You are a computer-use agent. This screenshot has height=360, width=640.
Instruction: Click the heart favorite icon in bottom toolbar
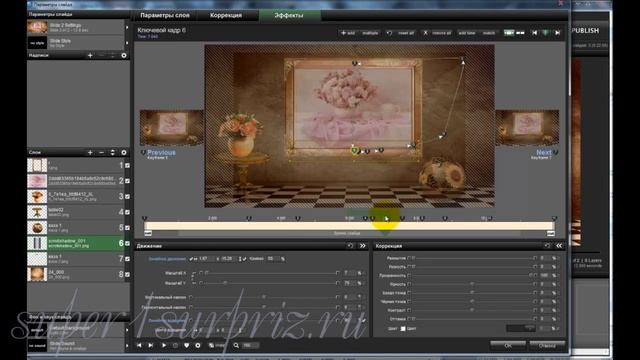(x=187, y=345)
